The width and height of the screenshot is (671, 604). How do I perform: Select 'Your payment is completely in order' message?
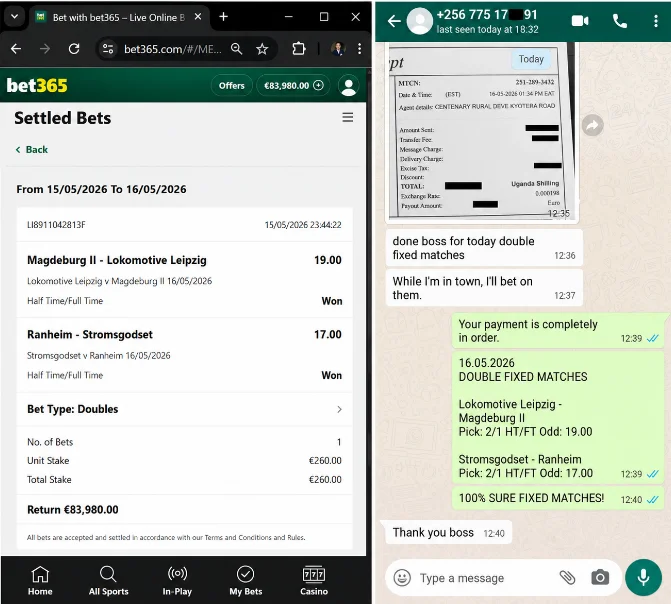tap(558, 331)
